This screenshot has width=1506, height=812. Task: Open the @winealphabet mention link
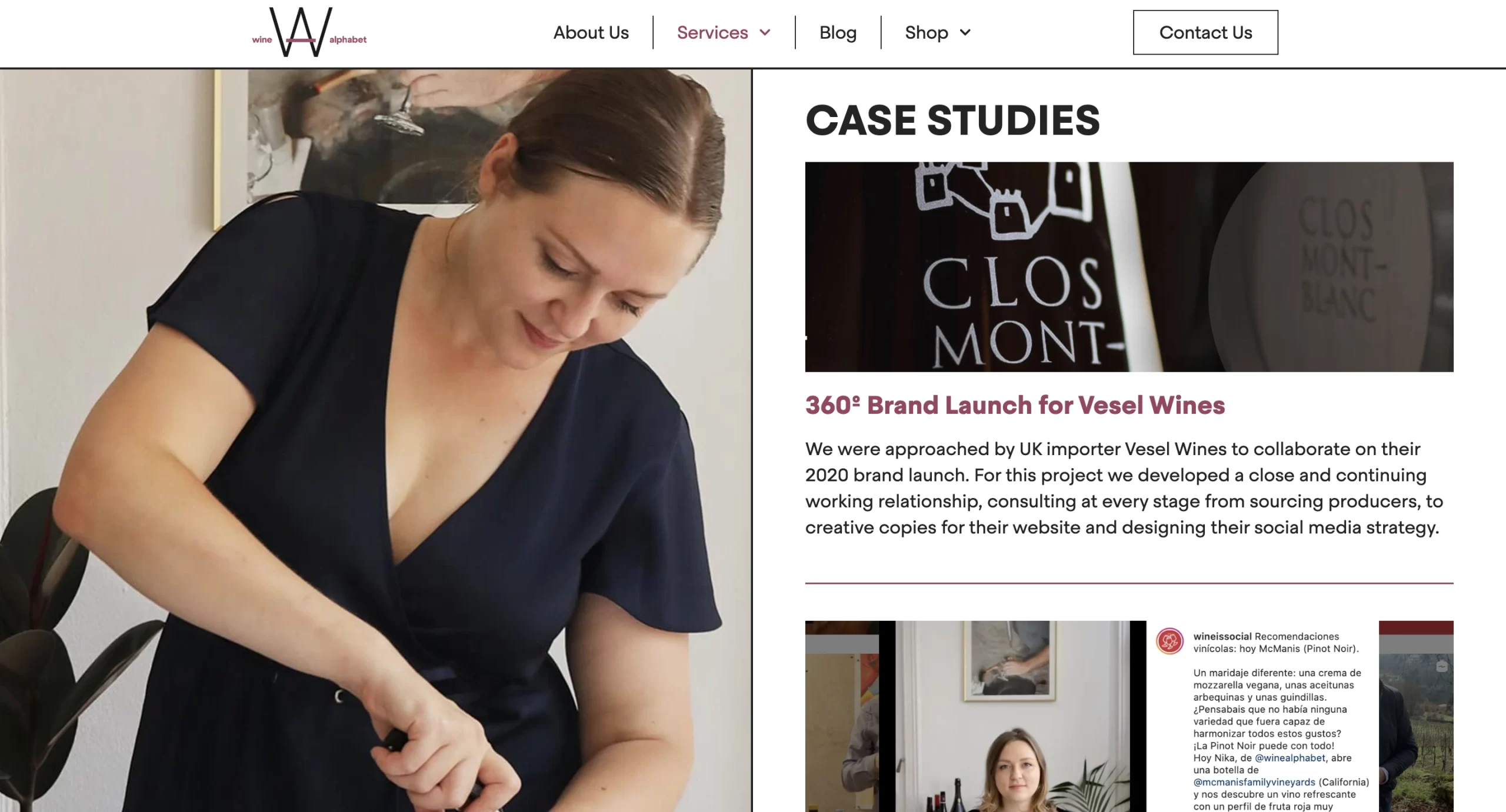tap(1290, 758)
